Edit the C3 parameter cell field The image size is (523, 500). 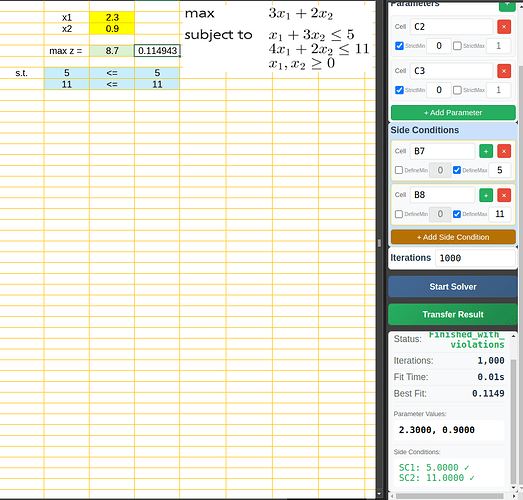click(451, 71)
